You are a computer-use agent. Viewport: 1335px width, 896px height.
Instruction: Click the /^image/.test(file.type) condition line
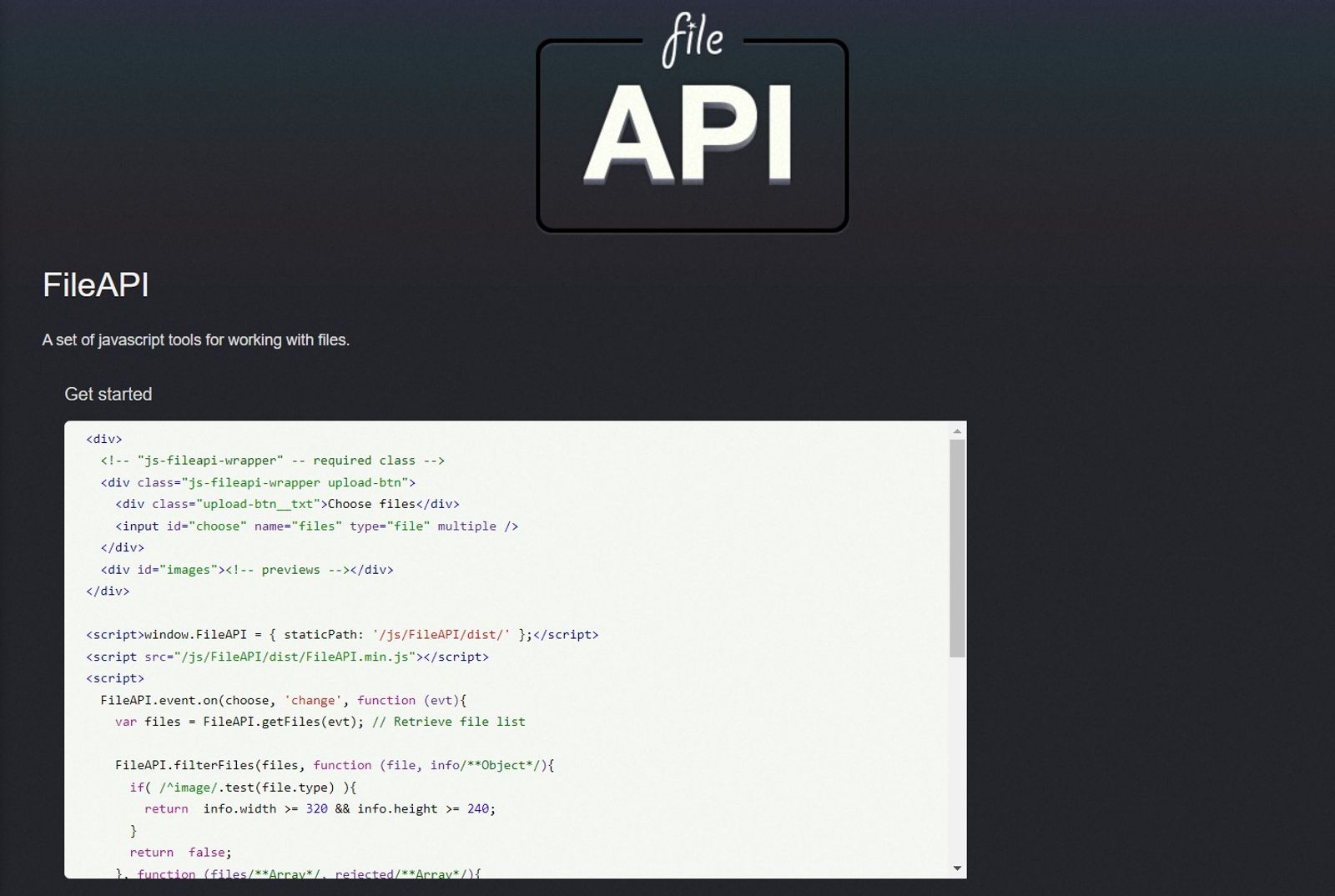[243, 788]
